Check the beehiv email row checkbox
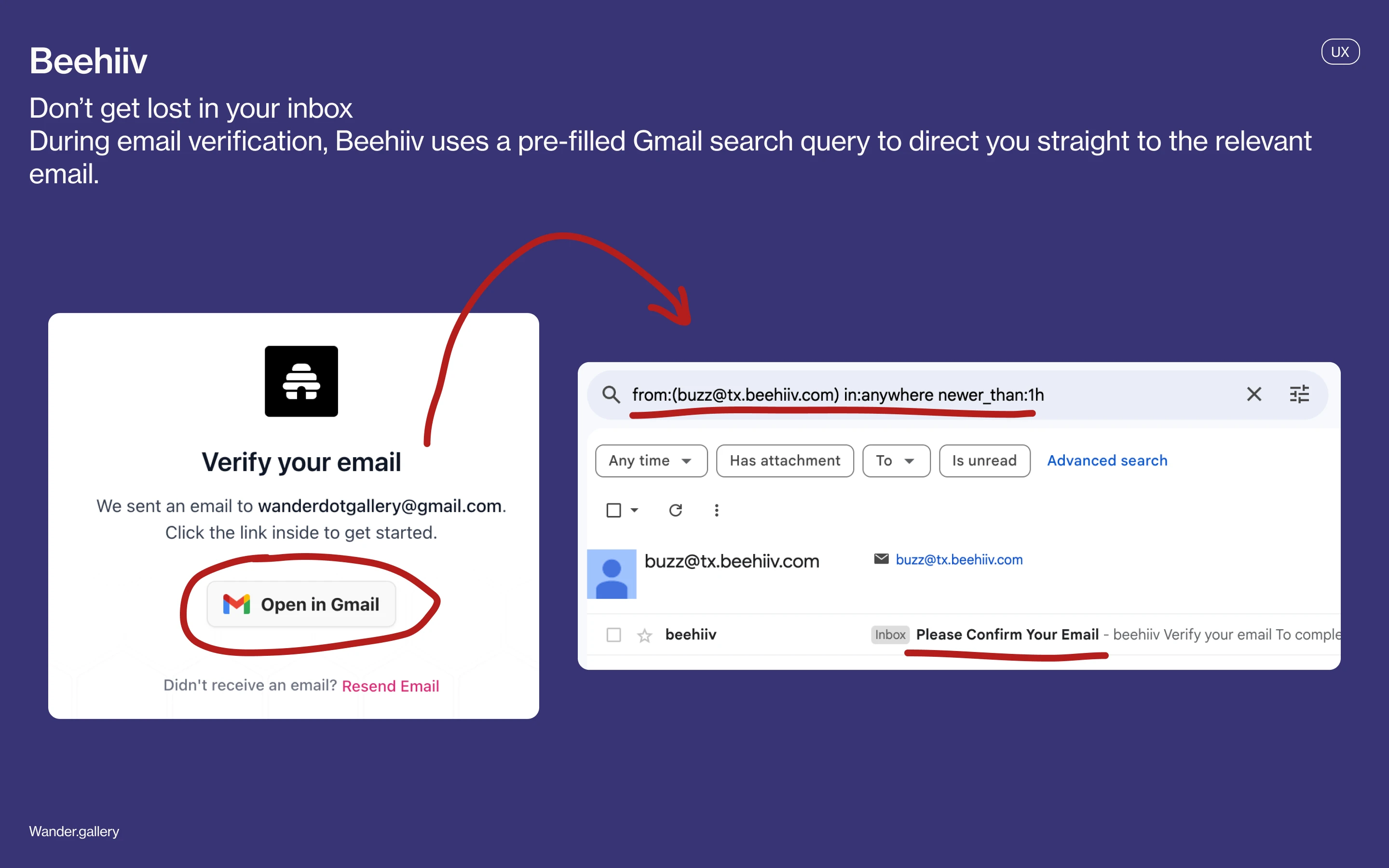Screen dimensions: 1389x868 tap(613, 635)
